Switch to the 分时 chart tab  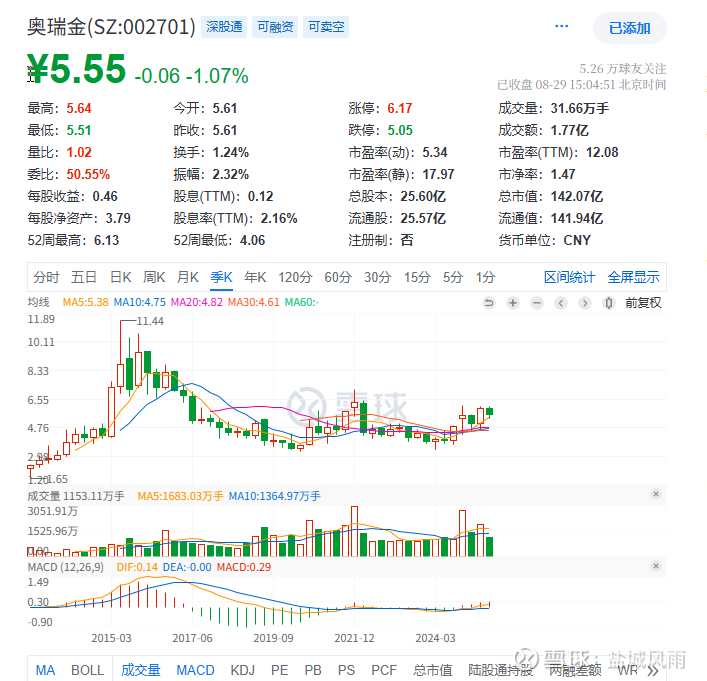[46, 277]
